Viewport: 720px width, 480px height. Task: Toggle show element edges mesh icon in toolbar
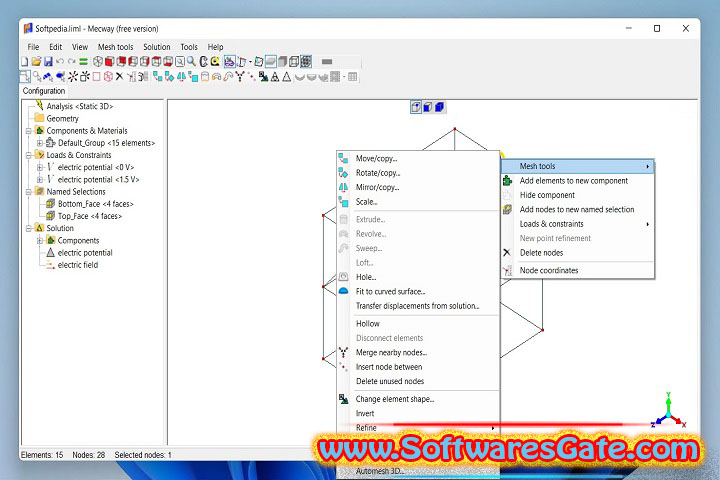pos(306,62)
